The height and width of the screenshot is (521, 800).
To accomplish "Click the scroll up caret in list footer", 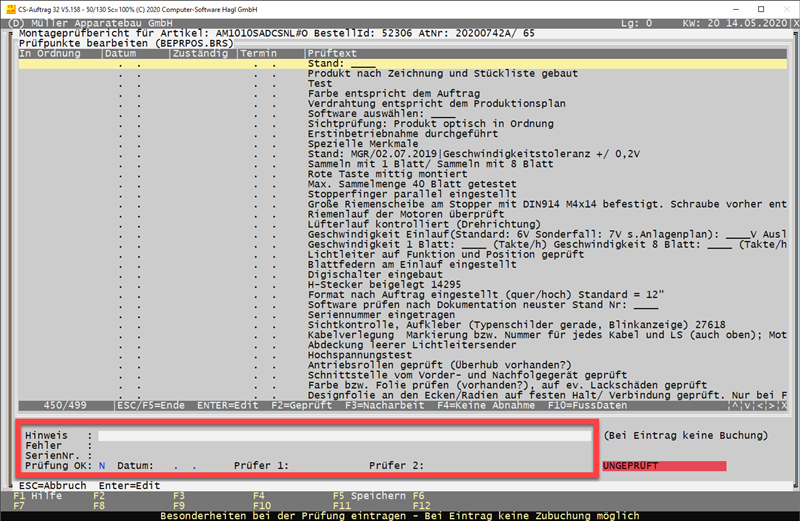I will [735, 405].
